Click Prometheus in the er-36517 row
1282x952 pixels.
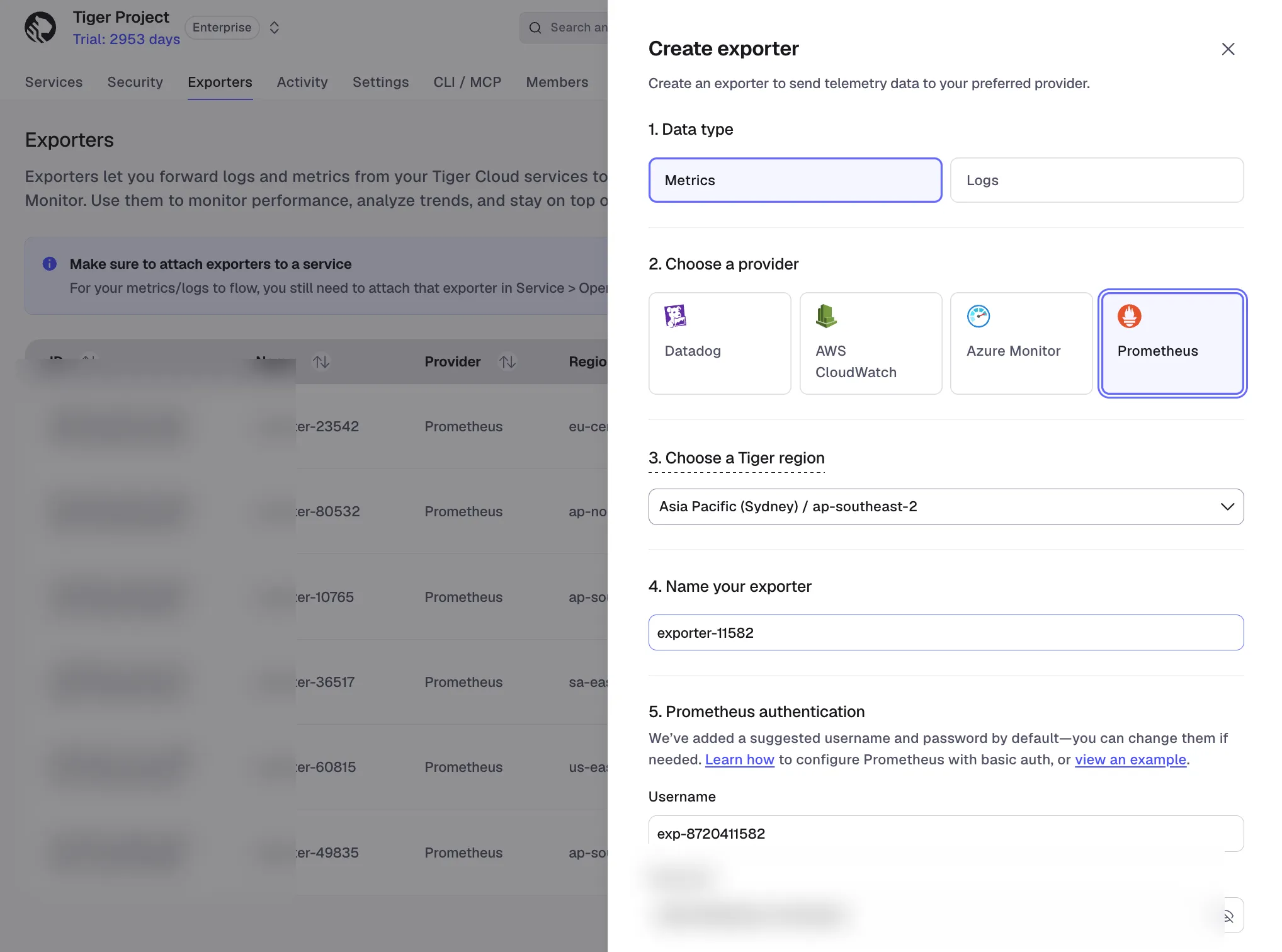(463, 683)
